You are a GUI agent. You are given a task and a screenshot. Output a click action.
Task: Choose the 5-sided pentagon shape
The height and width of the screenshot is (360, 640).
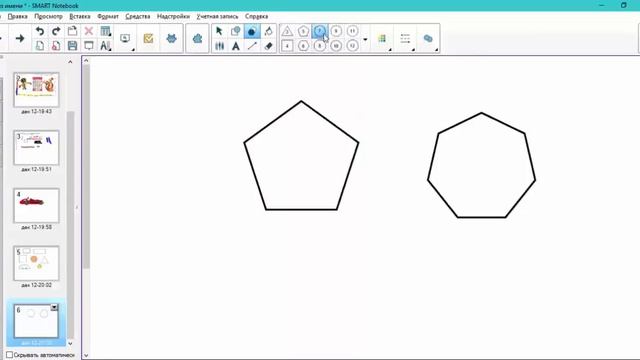point(303,31)
